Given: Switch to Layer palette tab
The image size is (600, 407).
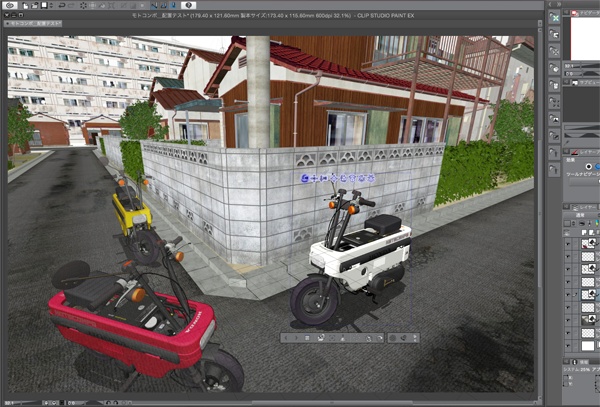Looking at the screenshot, I should (585, 207).
